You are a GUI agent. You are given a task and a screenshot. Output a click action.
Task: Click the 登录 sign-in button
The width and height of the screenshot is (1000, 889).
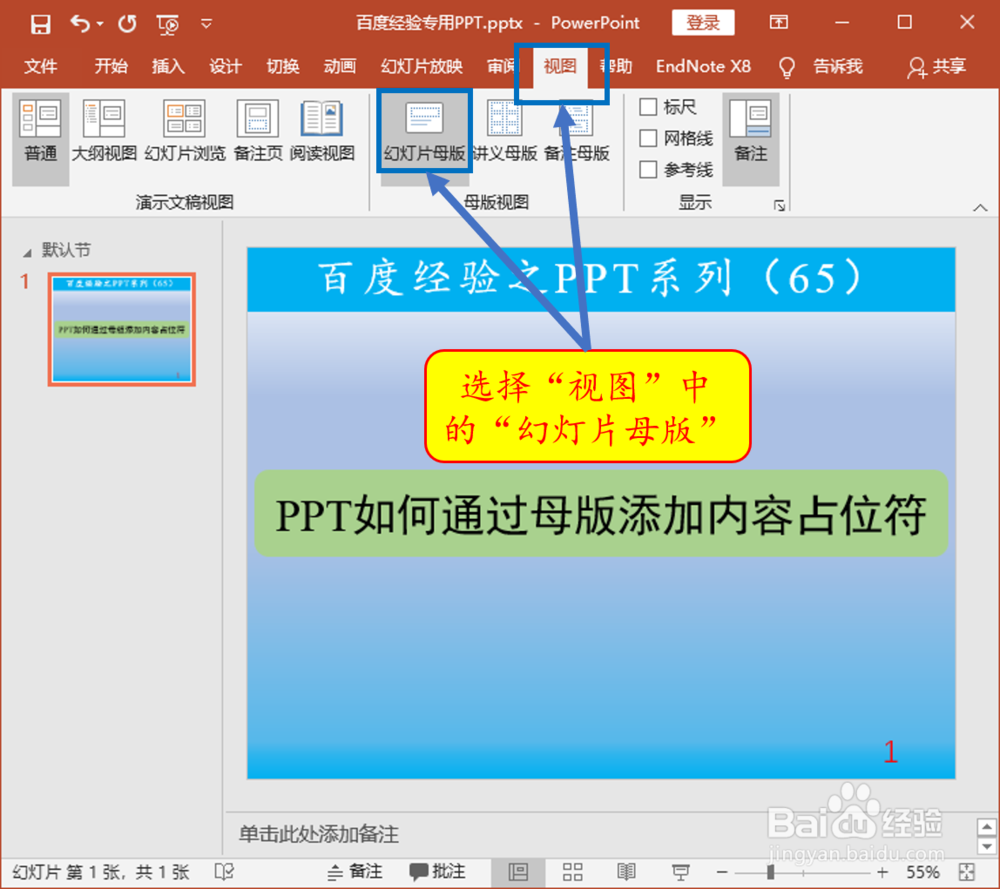[703, 23]
